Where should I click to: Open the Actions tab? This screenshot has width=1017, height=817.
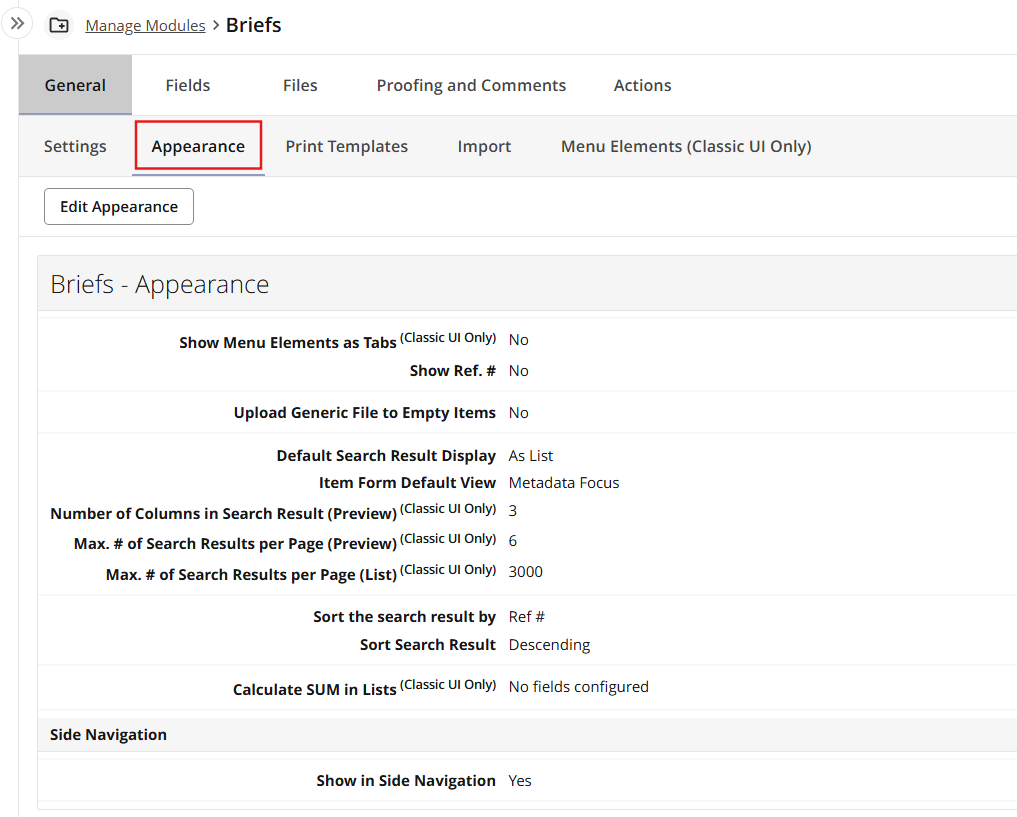pyautogui.click(x=642, y=85)
